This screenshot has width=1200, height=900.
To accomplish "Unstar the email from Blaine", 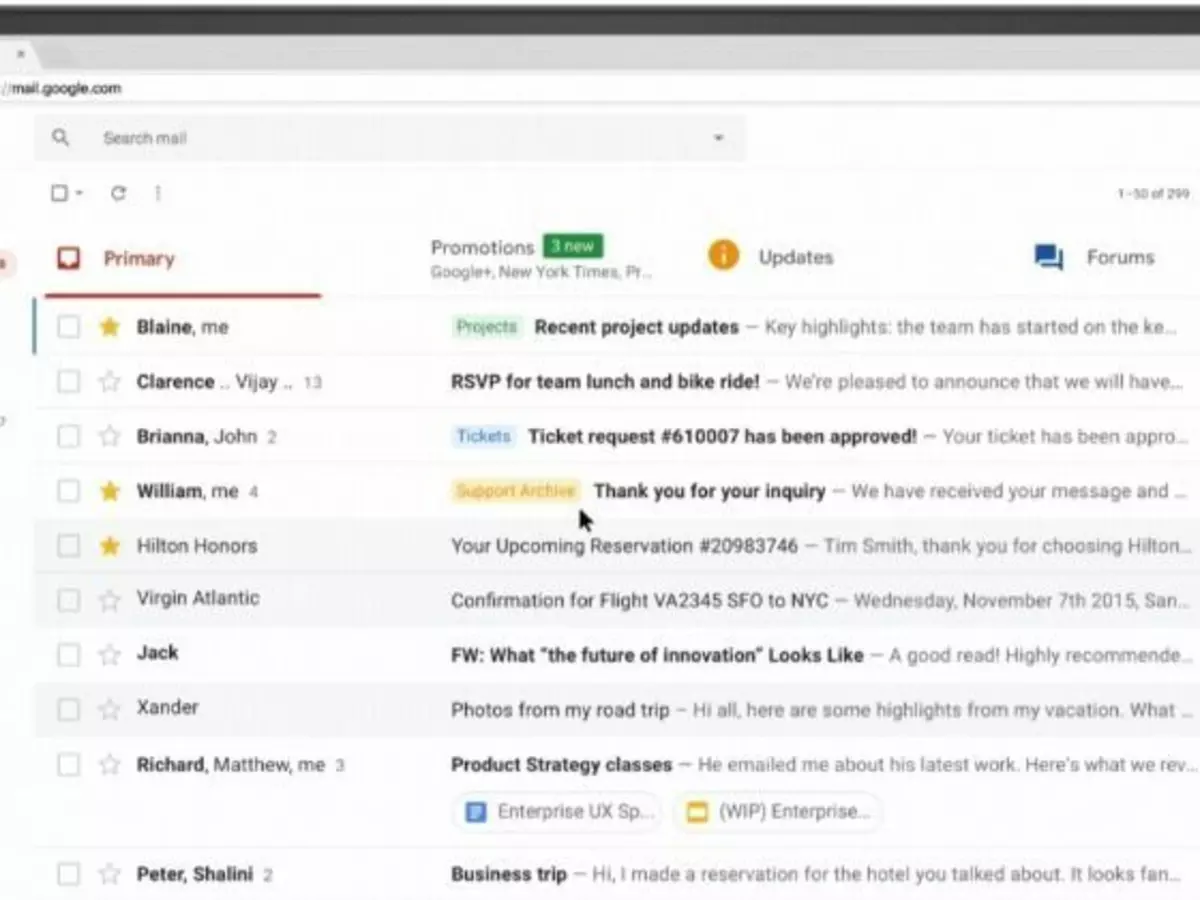I will click(107, 326).
